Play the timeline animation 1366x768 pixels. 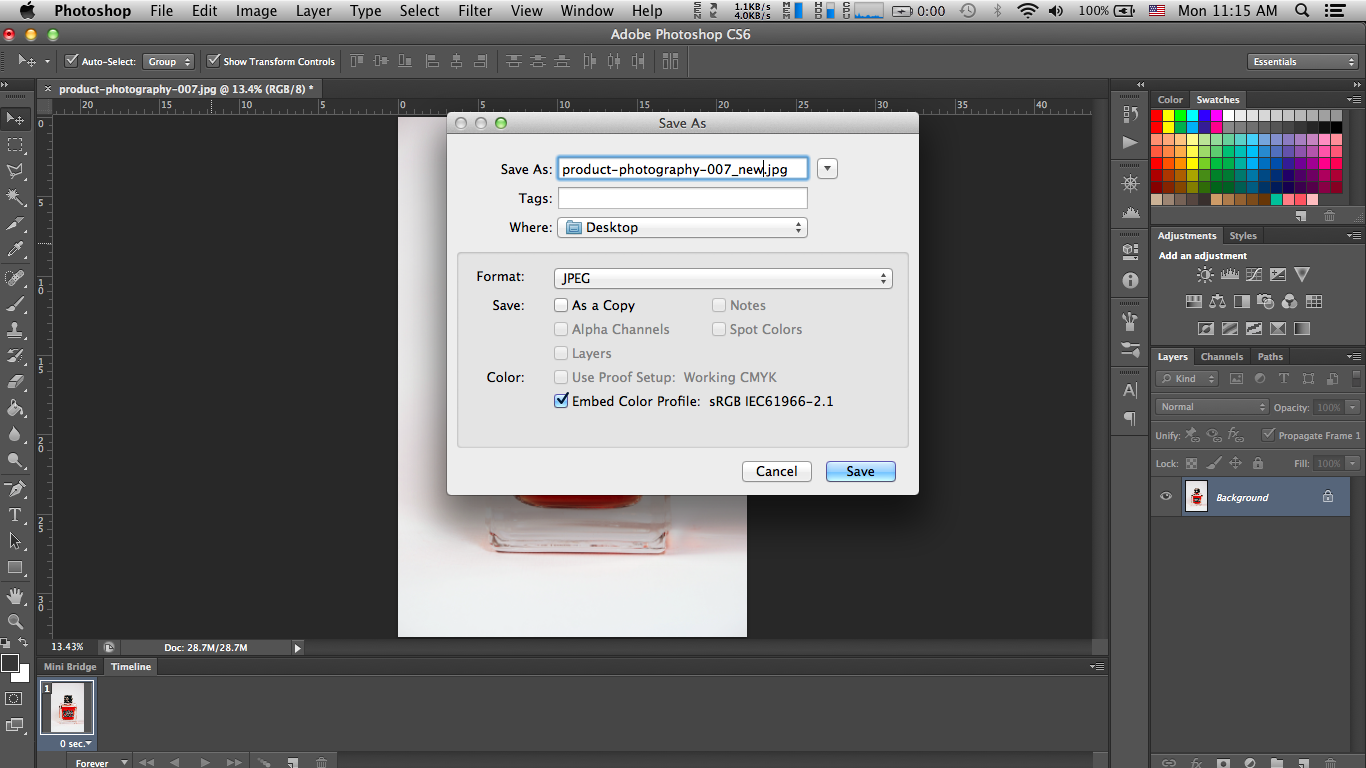pyautogui.click(x=205, y=763)
